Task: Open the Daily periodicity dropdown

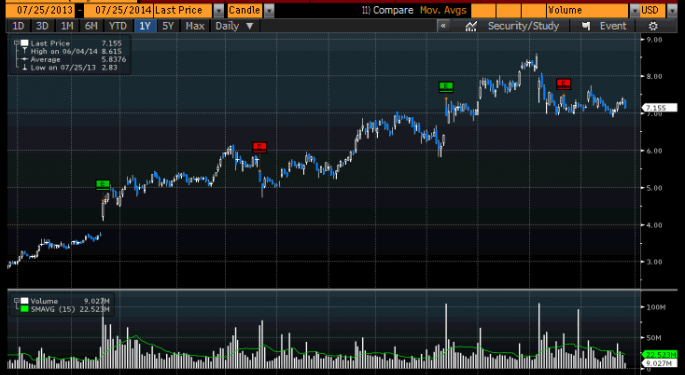Action: click(x=234, y=26)
